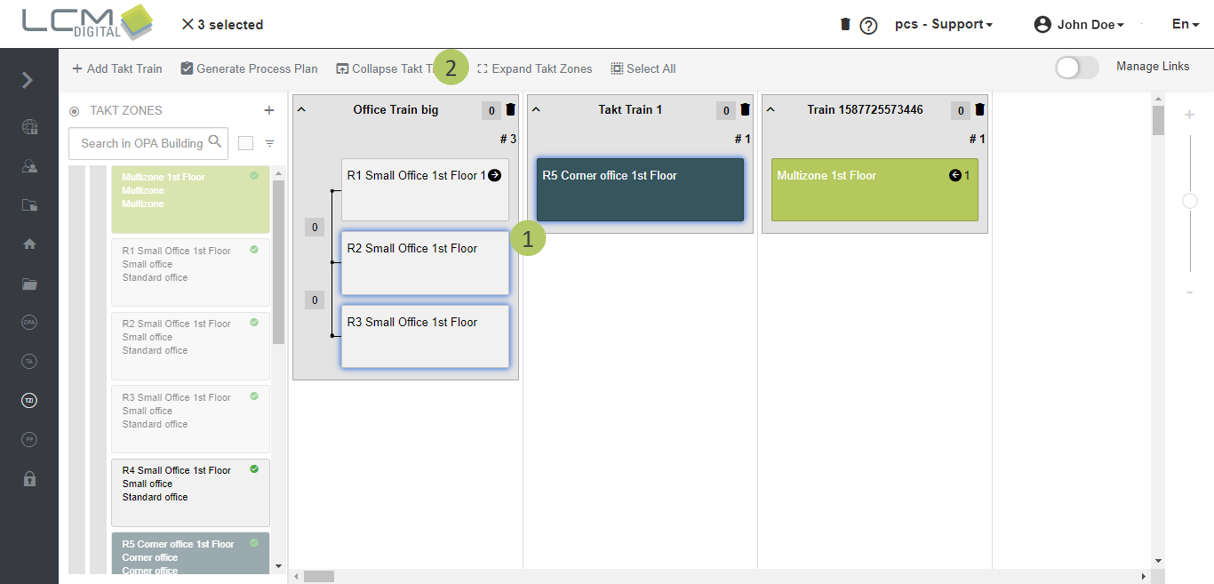The height and width of the screenshot is (584, 1214).
Task: Click the delete icon in top header
Action: pos(845,24)
